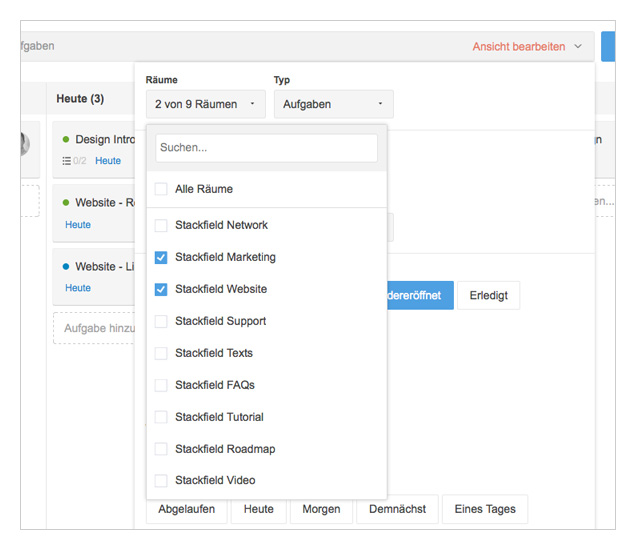Check the Stackfield Video room
The image size is (636, 550).
pos(161,481)
